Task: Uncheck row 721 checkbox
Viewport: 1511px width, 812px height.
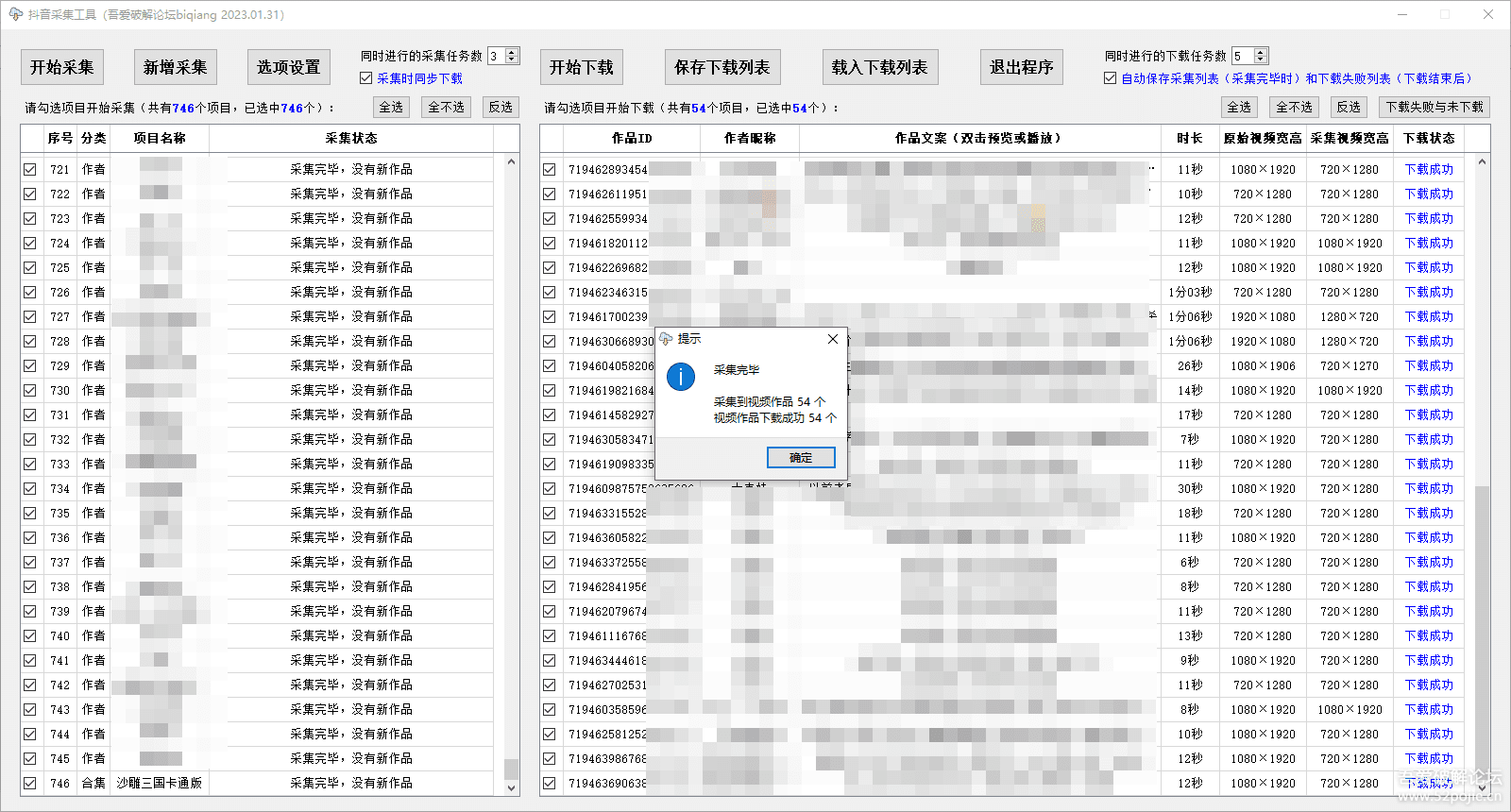Action: click(30, 169)
